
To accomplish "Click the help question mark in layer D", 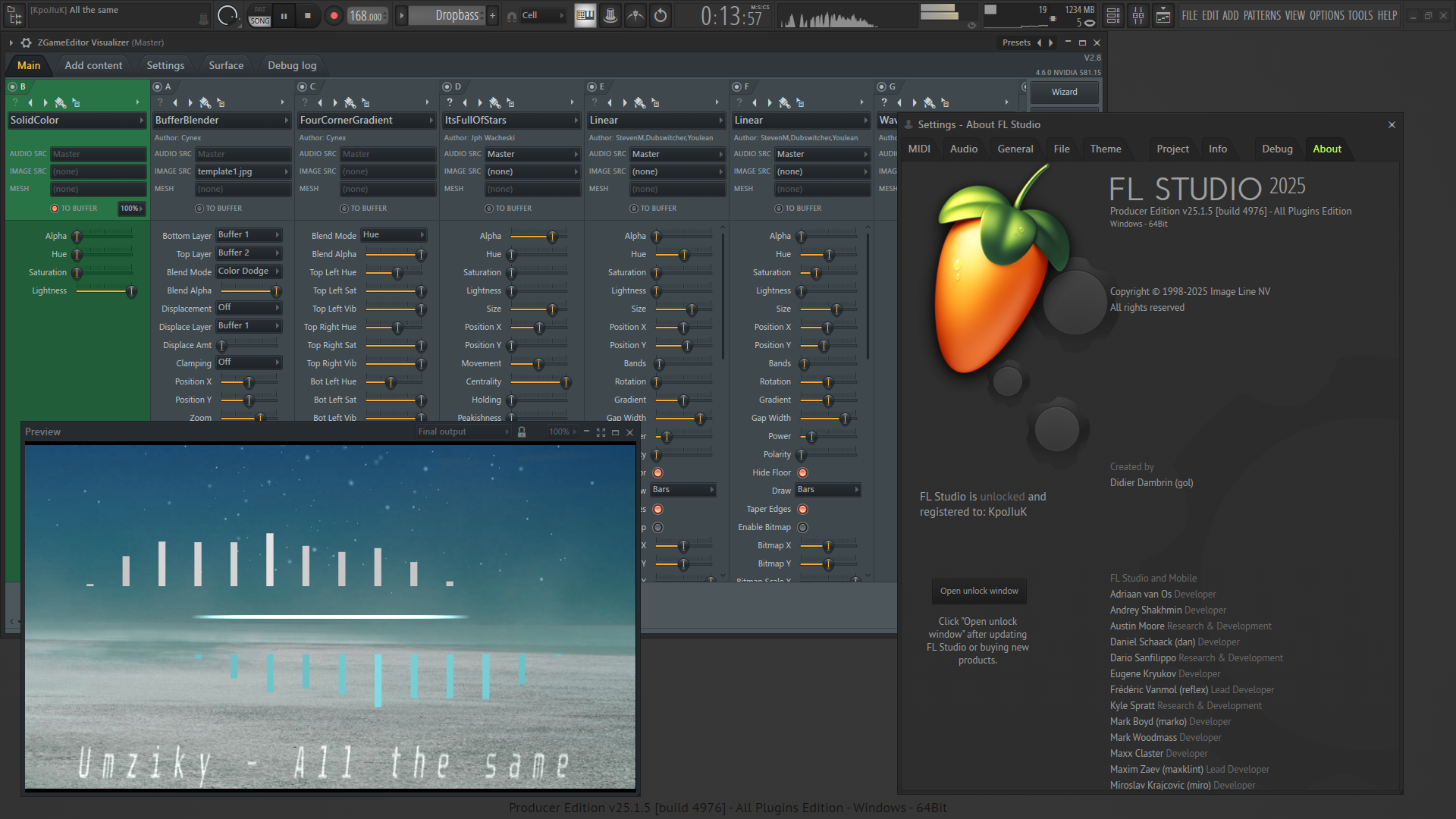I will (x=450, y=102).
